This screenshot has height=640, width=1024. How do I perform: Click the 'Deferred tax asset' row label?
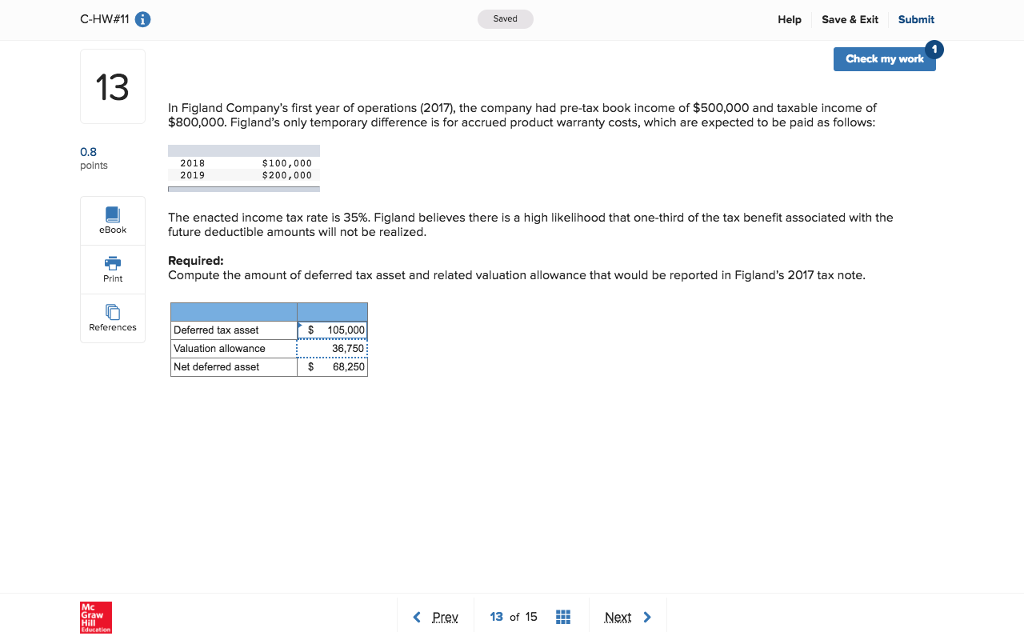coord(216,330)
